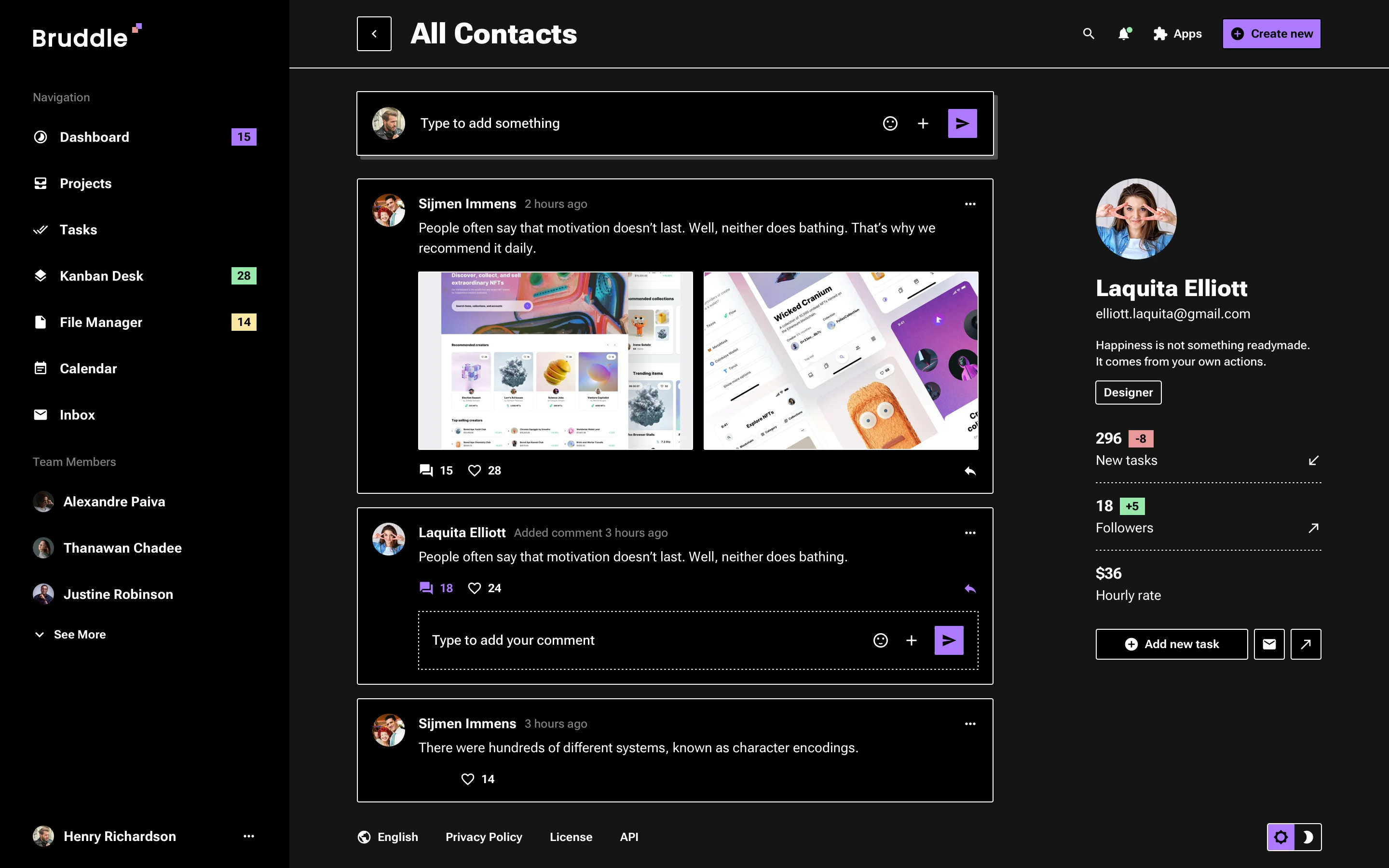Heart Laquita Elliott's comment
This screenshot has height=868, width=1389.
coord(474,588)
